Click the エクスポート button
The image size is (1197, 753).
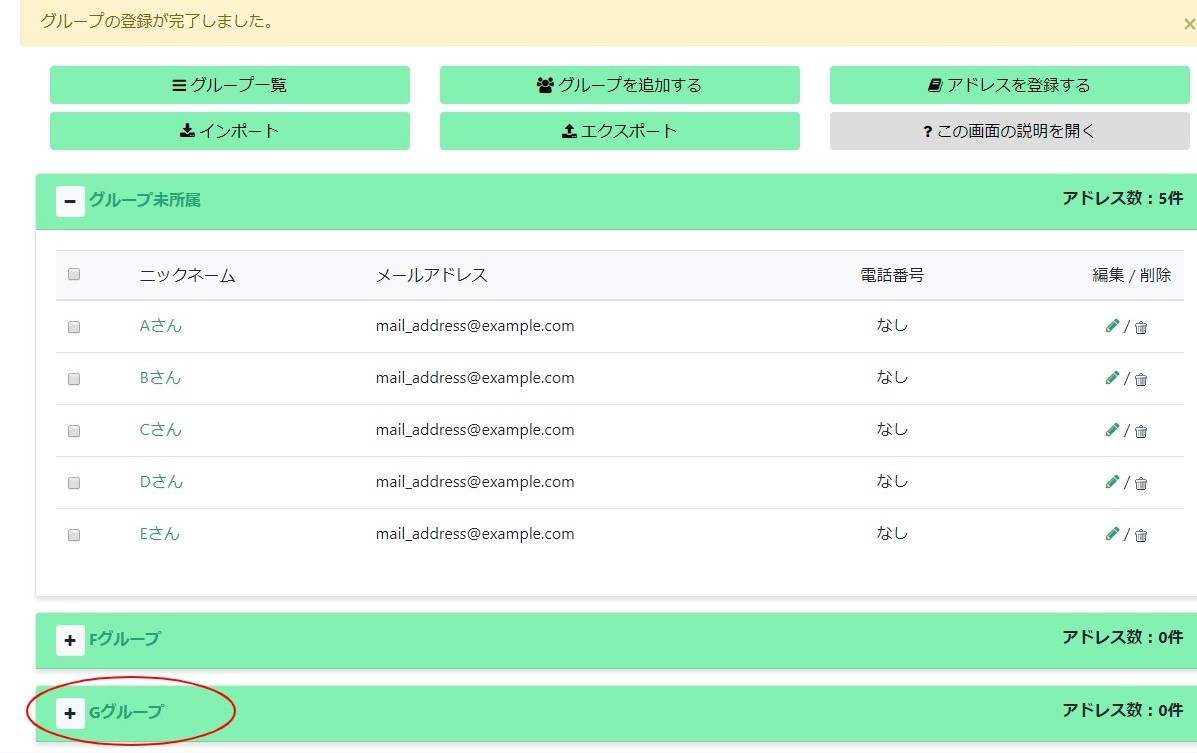619,131
